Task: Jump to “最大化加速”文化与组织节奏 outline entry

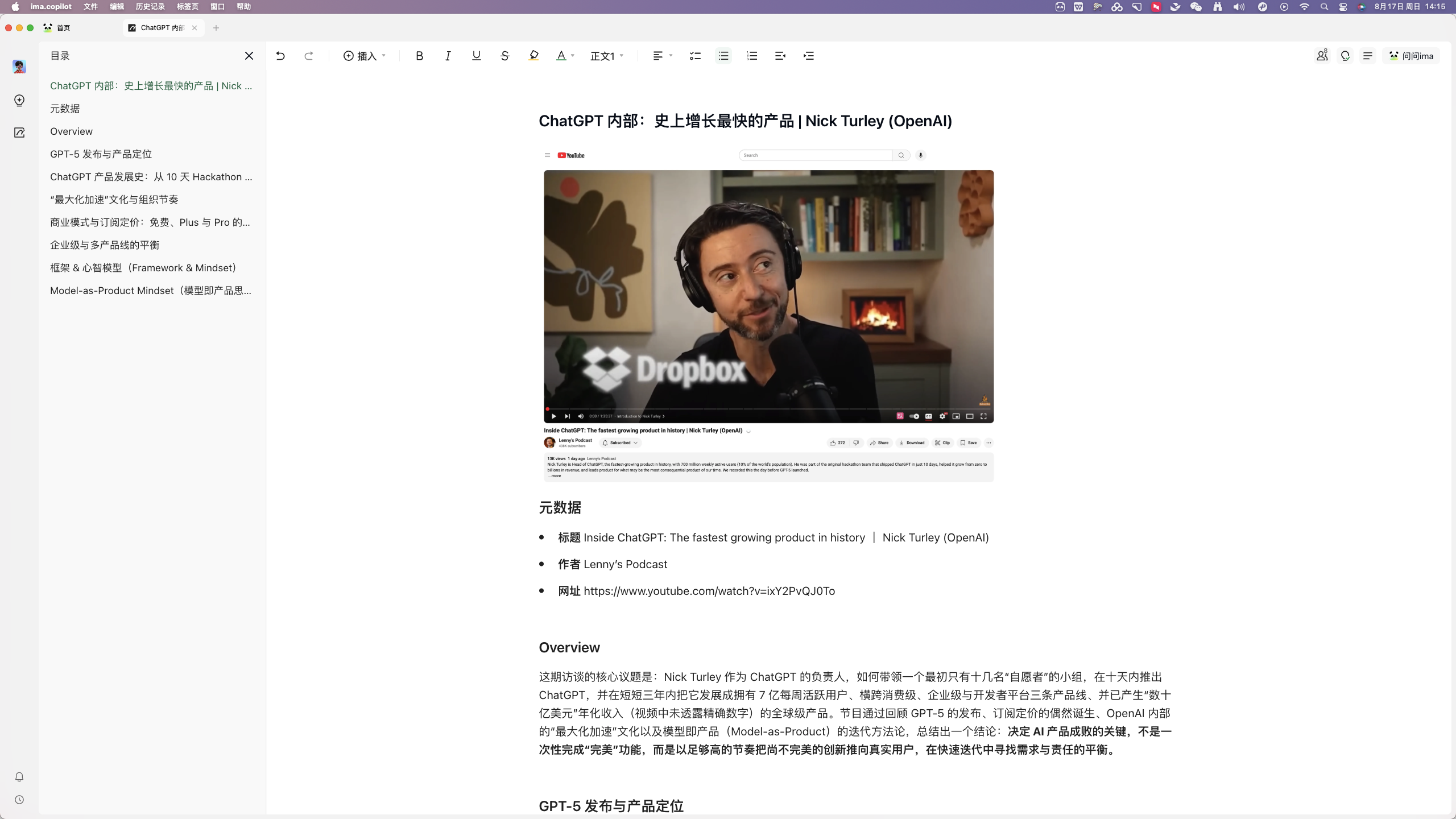Action: [x=114, y=200]
